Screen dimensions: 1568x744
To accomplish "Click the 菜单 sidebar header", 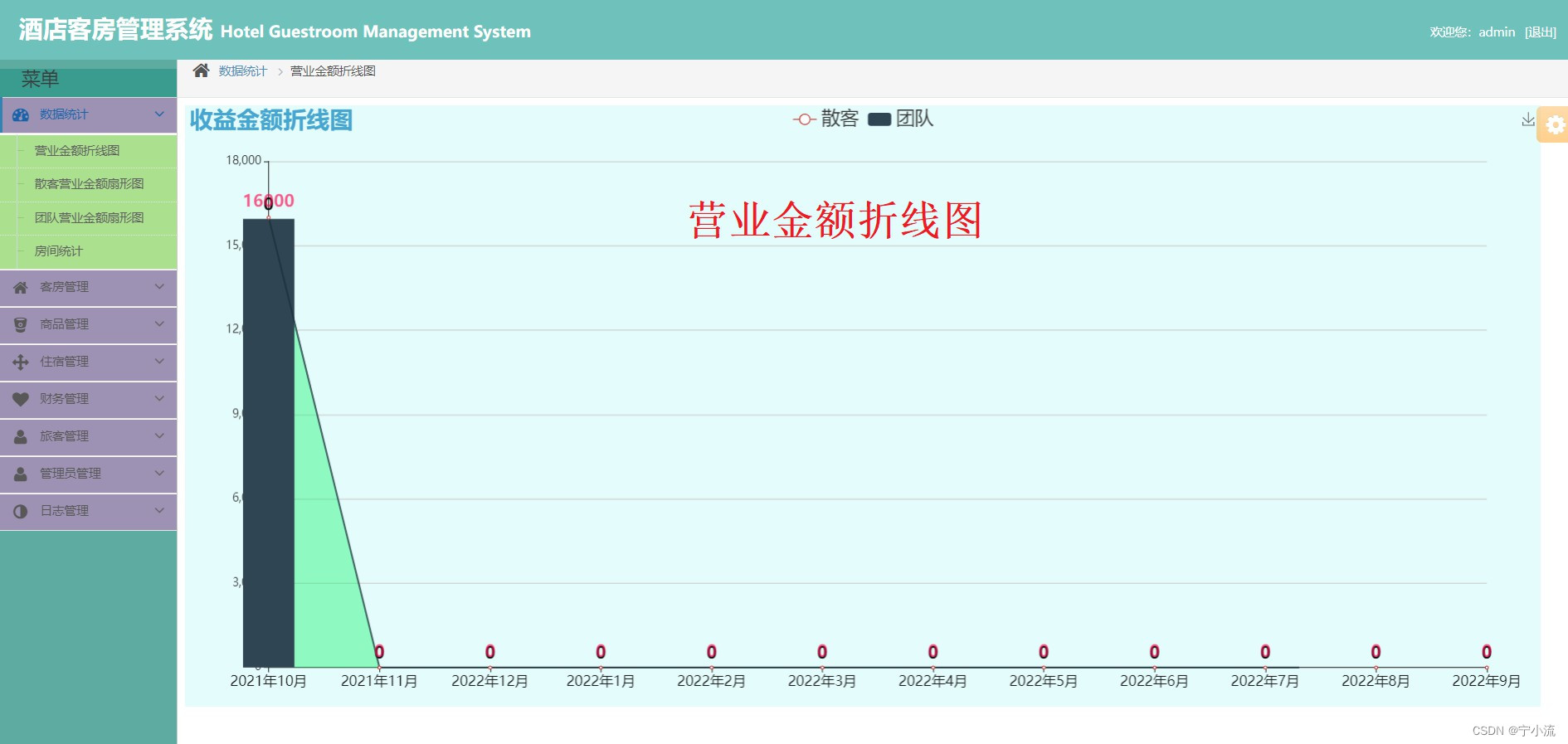I will pyautogui.click(x=40, y=79).
